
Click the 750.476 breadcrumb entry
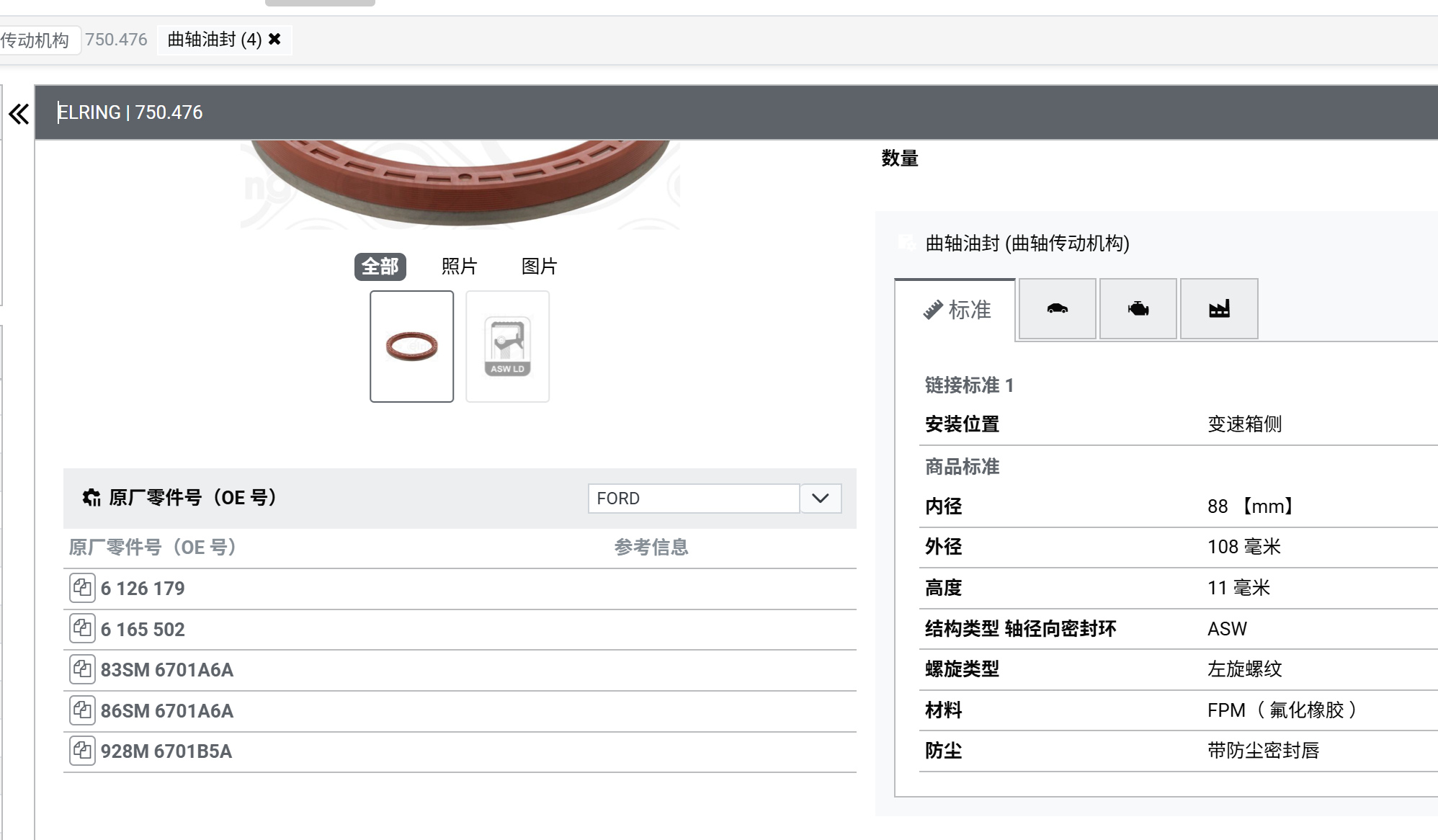click(x=116, y=40)
